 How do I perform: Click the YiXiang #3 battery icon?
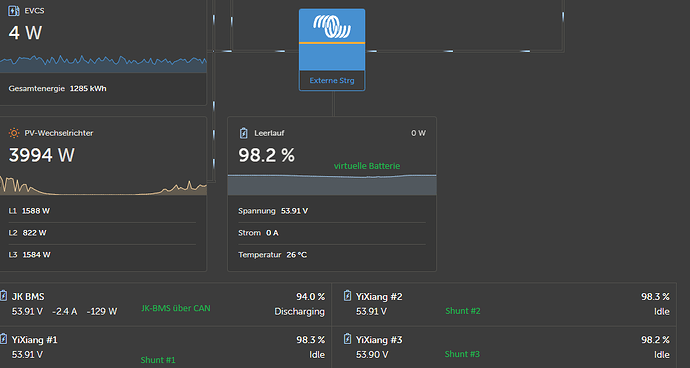[347, 339]
